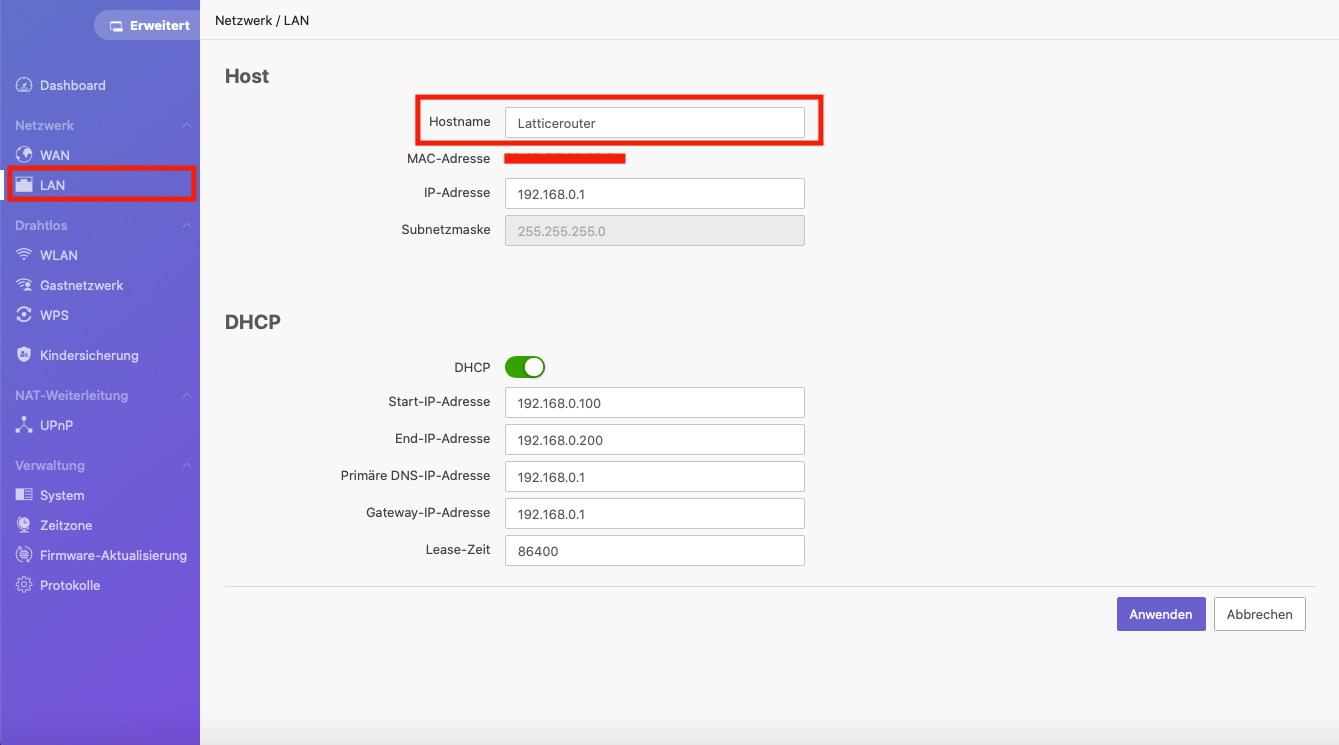Collapse the Drahtlos section chevron

186,225
